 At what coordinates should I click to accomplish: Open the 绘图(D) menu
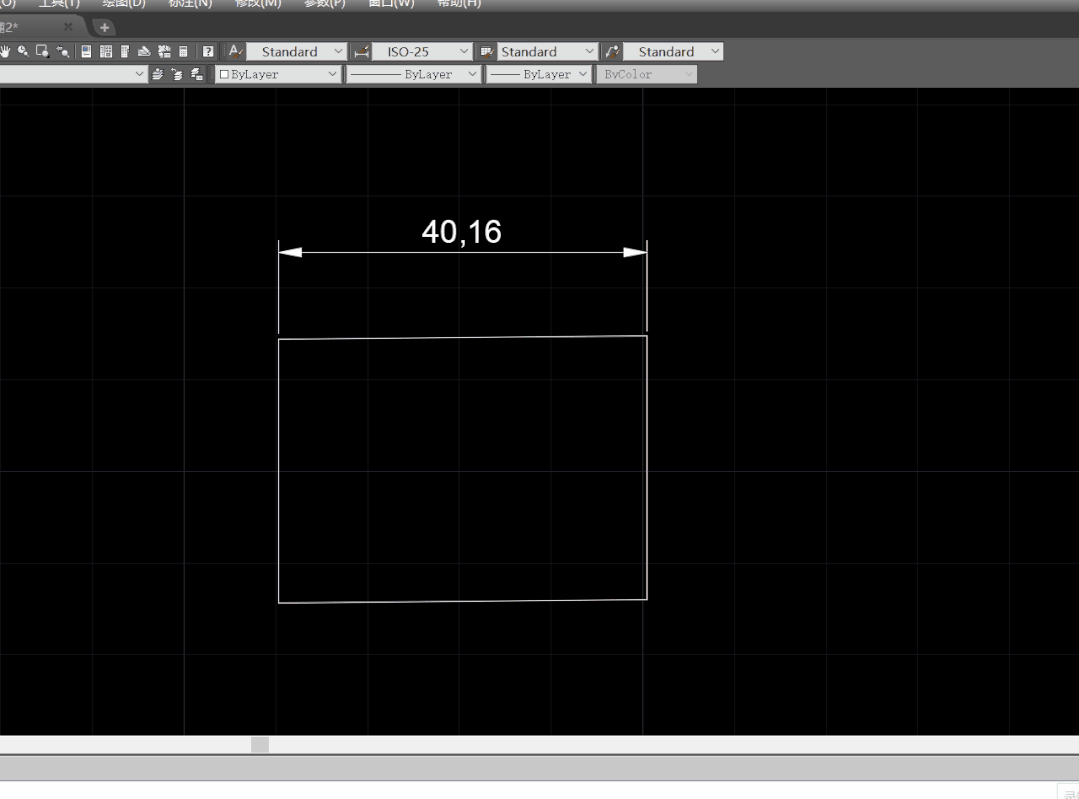pyautogui.click(x=124, y=3)
